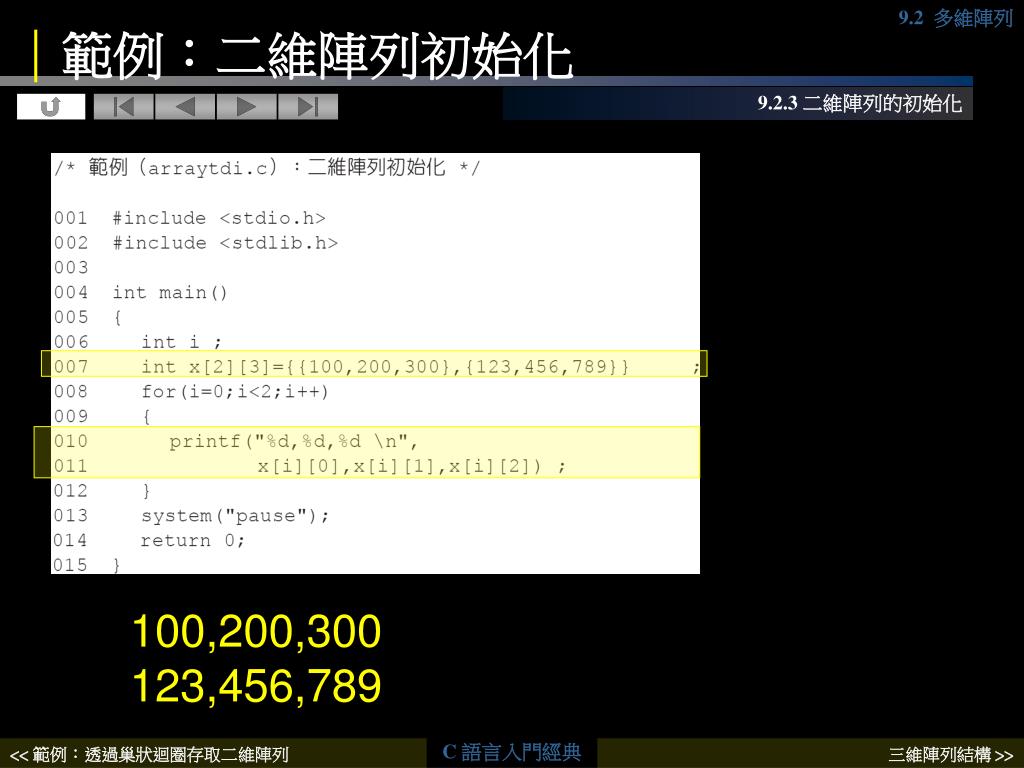The image size is (1024, 768).
Task: Select code line 002 #include <stdlib.h>
Action: click(x=196, y=242)
